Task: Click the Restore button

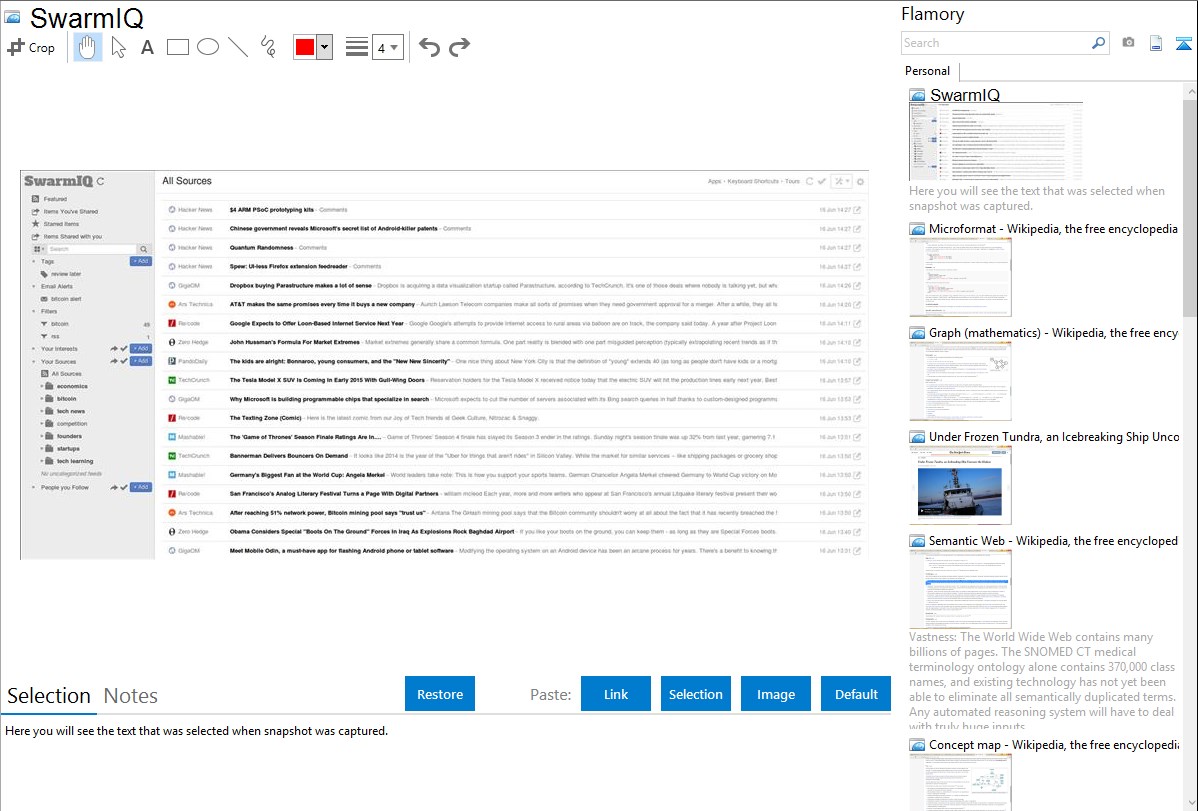Action: coord(440,694)
